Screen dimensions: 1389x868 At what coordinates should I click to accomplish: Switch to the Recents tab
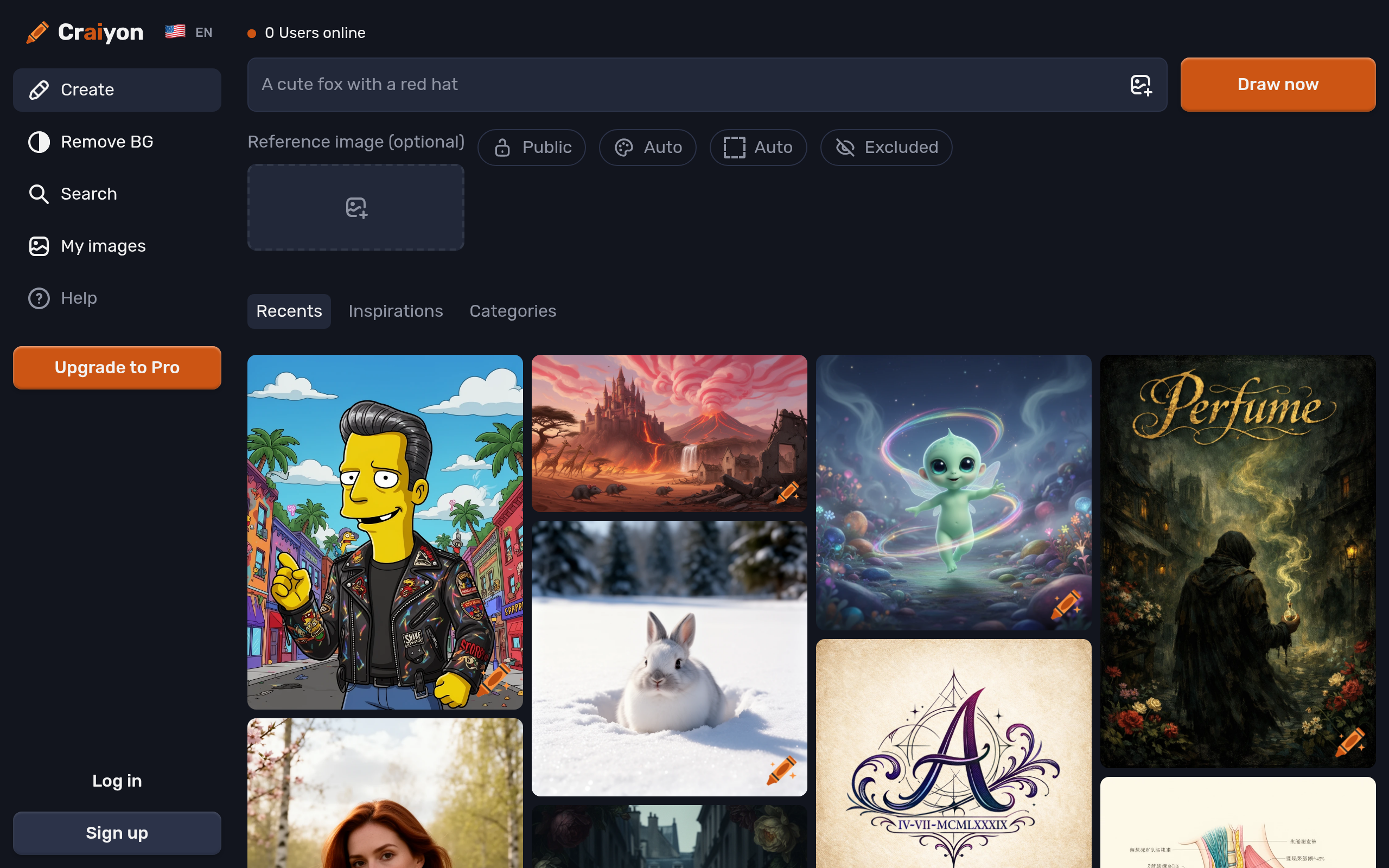(289, 311)
